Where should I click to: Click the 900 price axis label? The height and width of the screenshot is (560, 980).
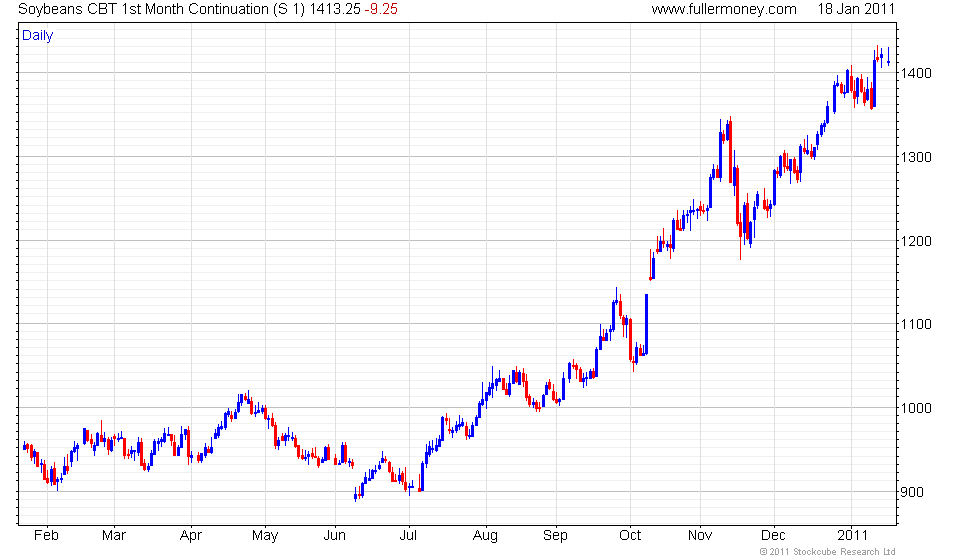912,492
